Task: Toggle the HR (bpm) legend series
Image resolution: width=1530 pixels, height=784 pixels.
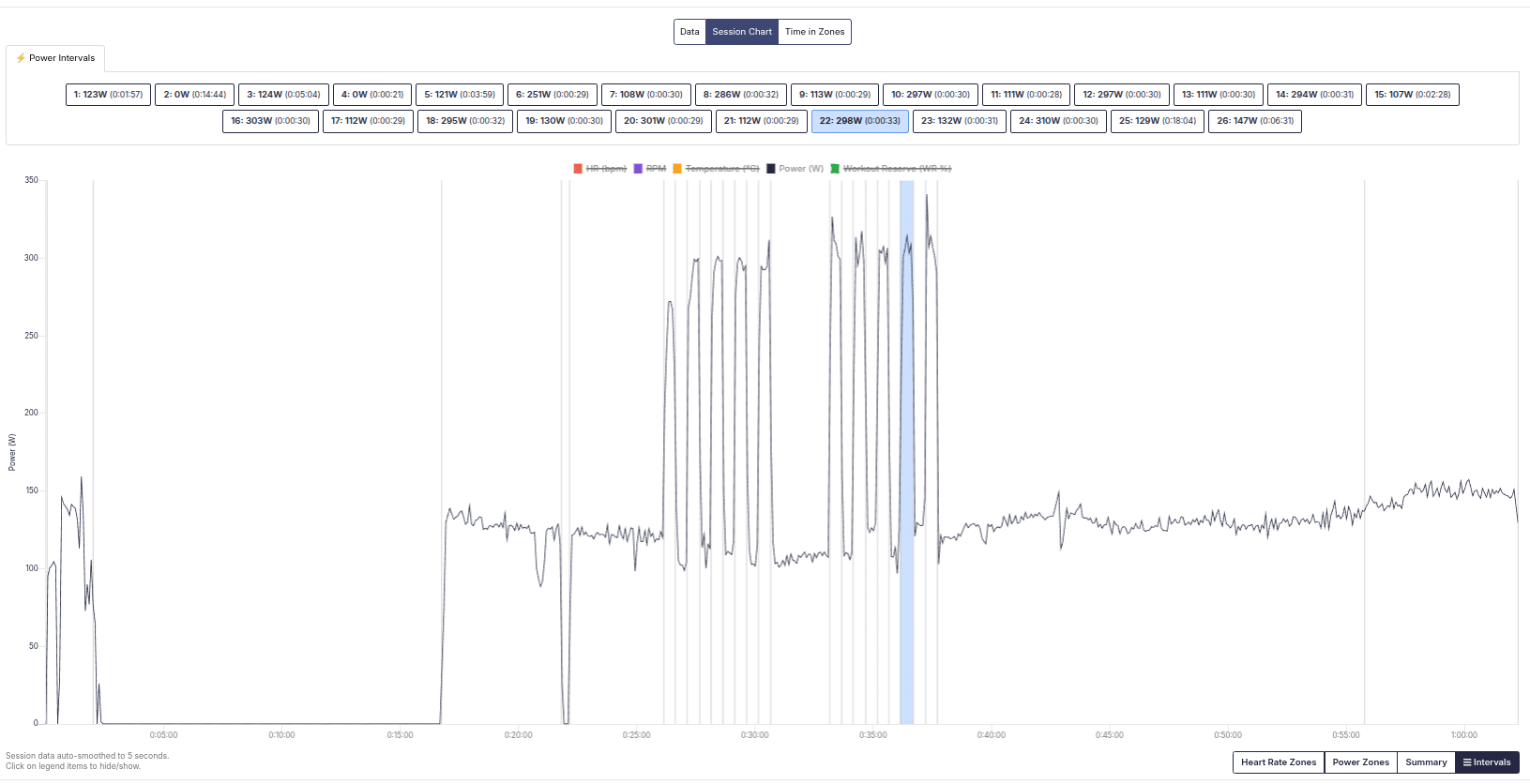Action: click(x=599, y=169)
